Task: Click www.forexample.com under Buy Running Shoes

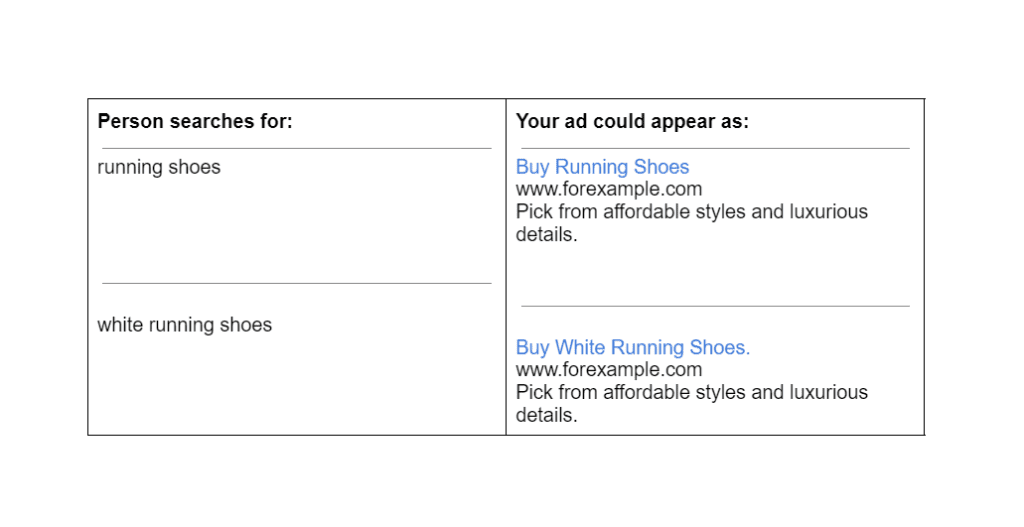Action: pyautogui.click(x=609, y=189)
